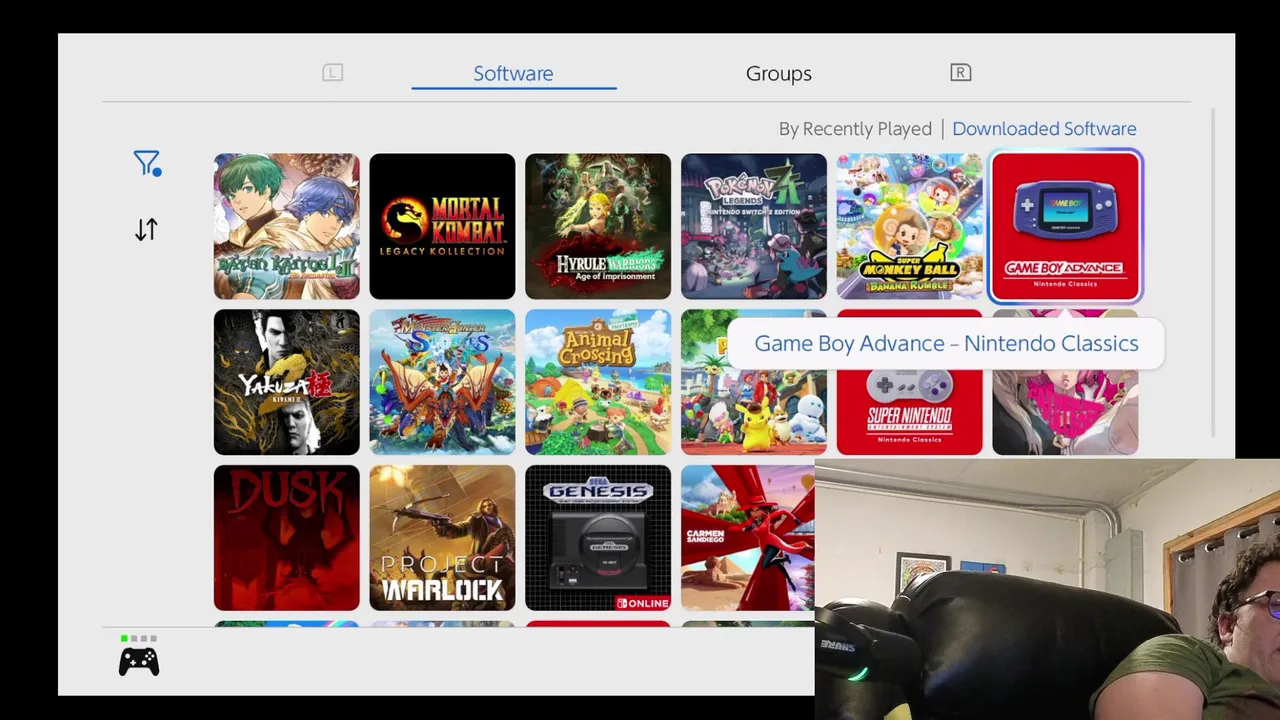Click the Downloaded Software filter link
Viewport: 1280px width, 720px height.
point(1044,129)
